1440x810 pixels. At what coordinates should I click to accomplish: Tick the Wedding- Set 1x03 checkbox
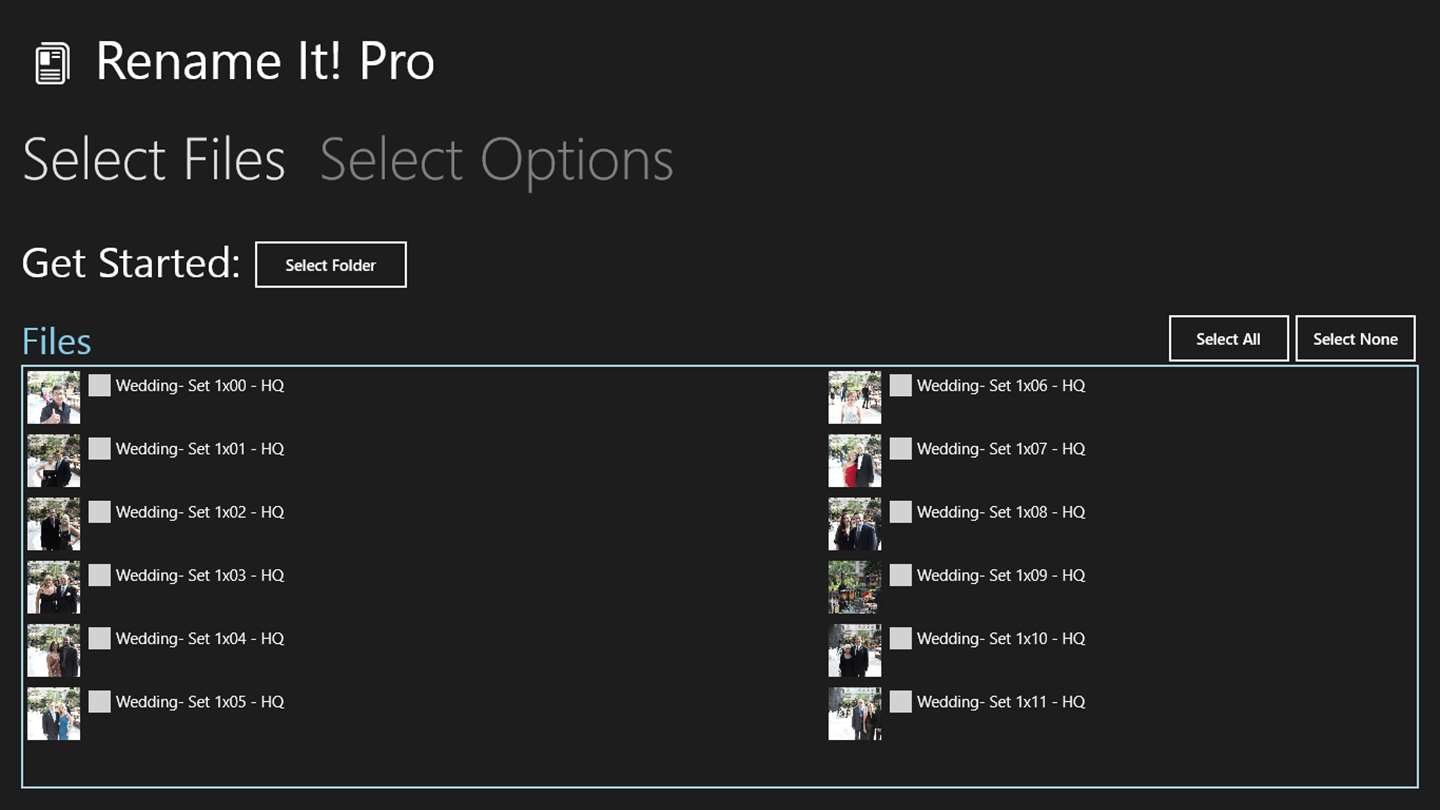click(99, 576)
